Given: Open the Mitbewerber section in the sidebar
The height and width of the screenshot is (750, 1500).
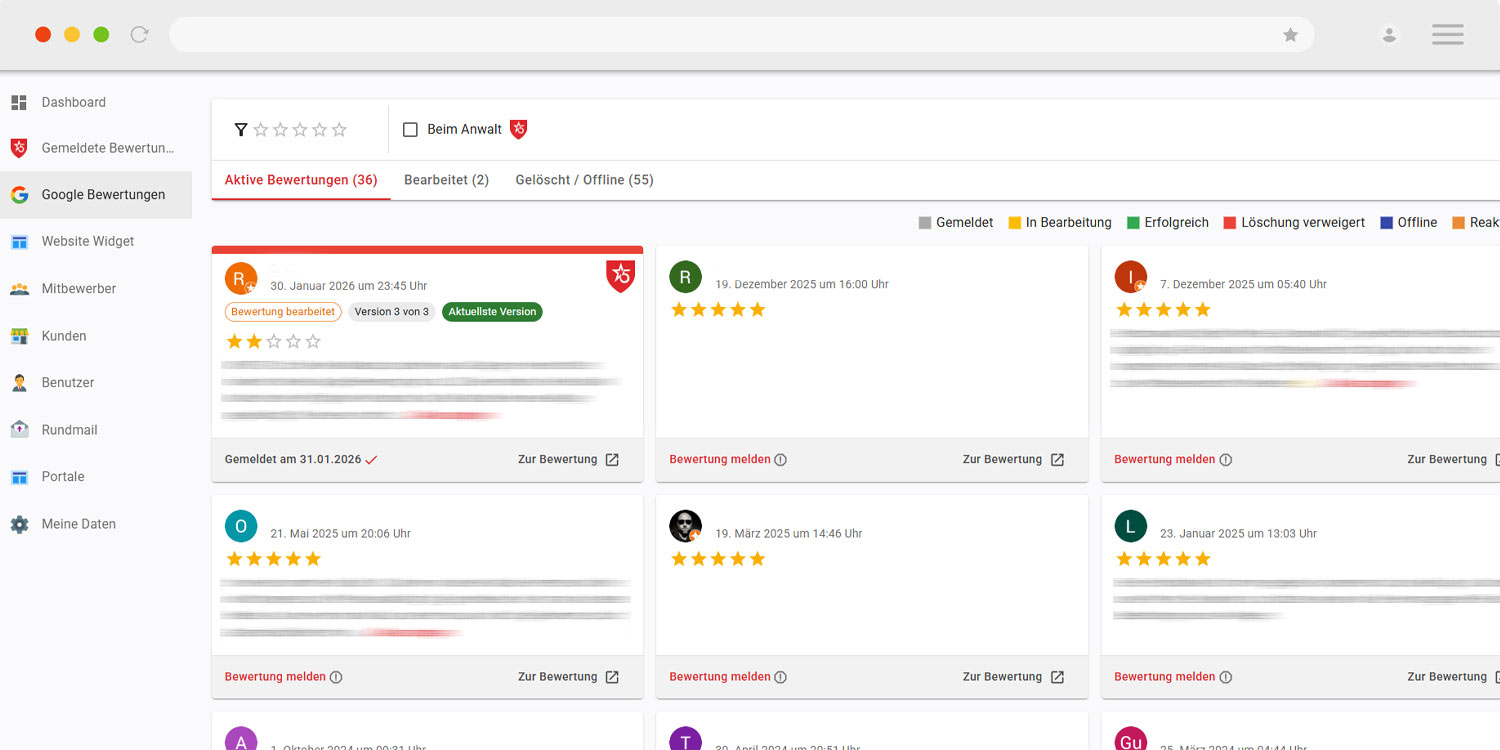Looking at the screenshot, I should pos(78,288).
